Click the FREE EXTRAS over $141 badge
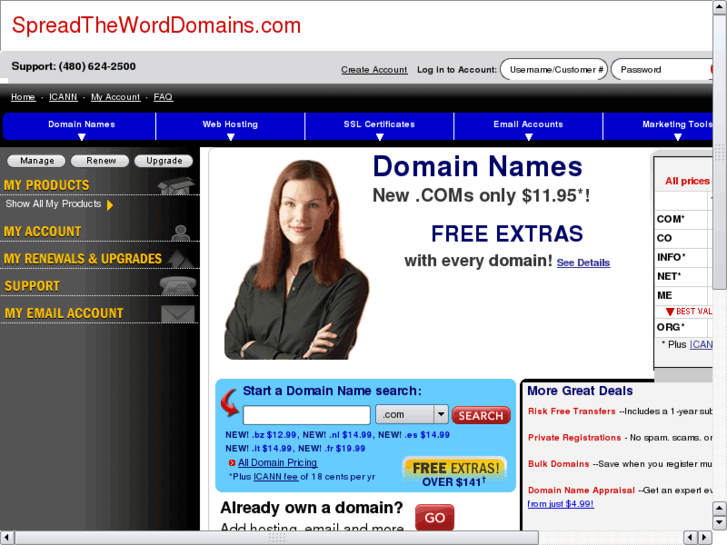727x545 pixels. click(x=454, y=474)
